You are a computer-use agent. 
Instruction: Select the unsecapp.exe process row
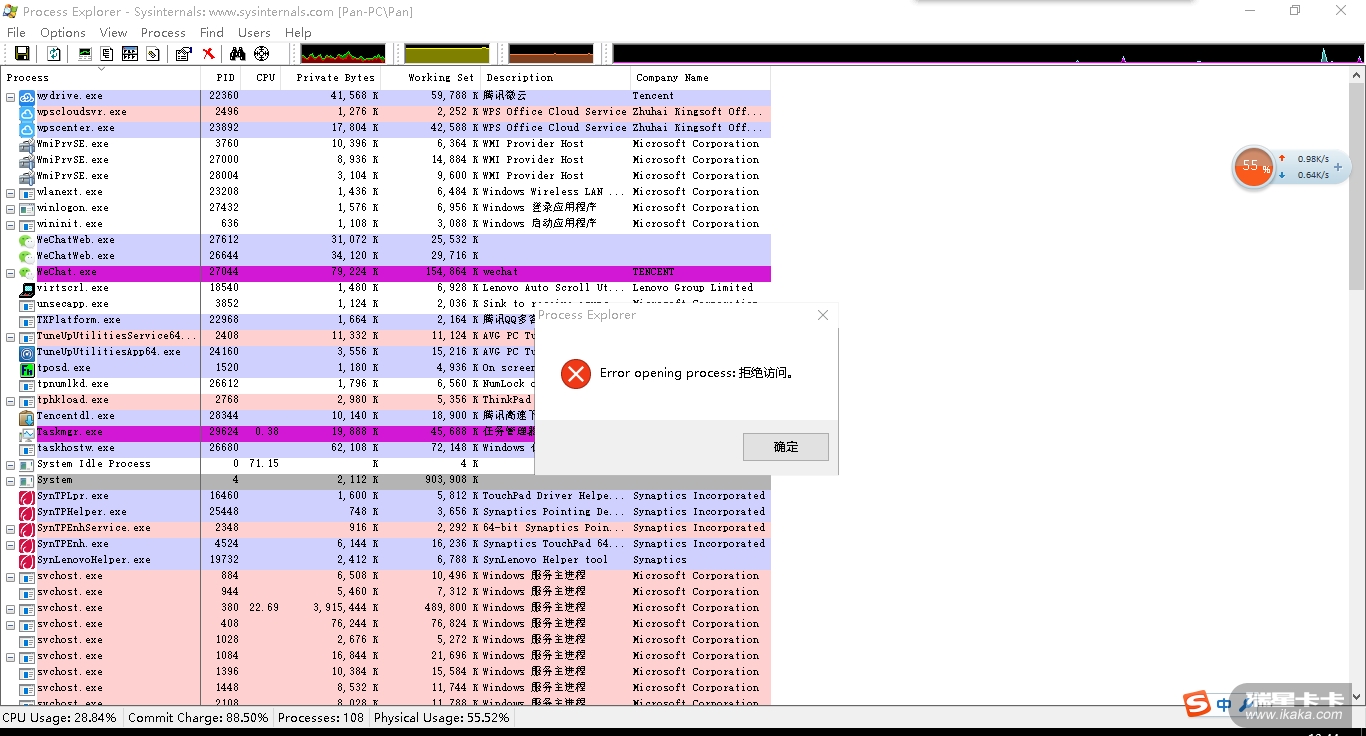click(x=386, y=304)
